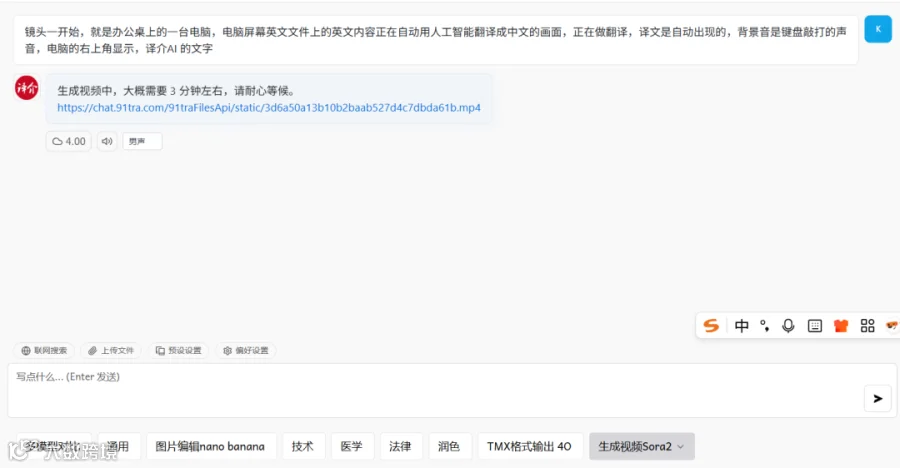The height and width of the screenshot is (468, 900).
Task: Expand the 生成视频Sora2 dropdown arrow
Action: click(x=681, y=447)
